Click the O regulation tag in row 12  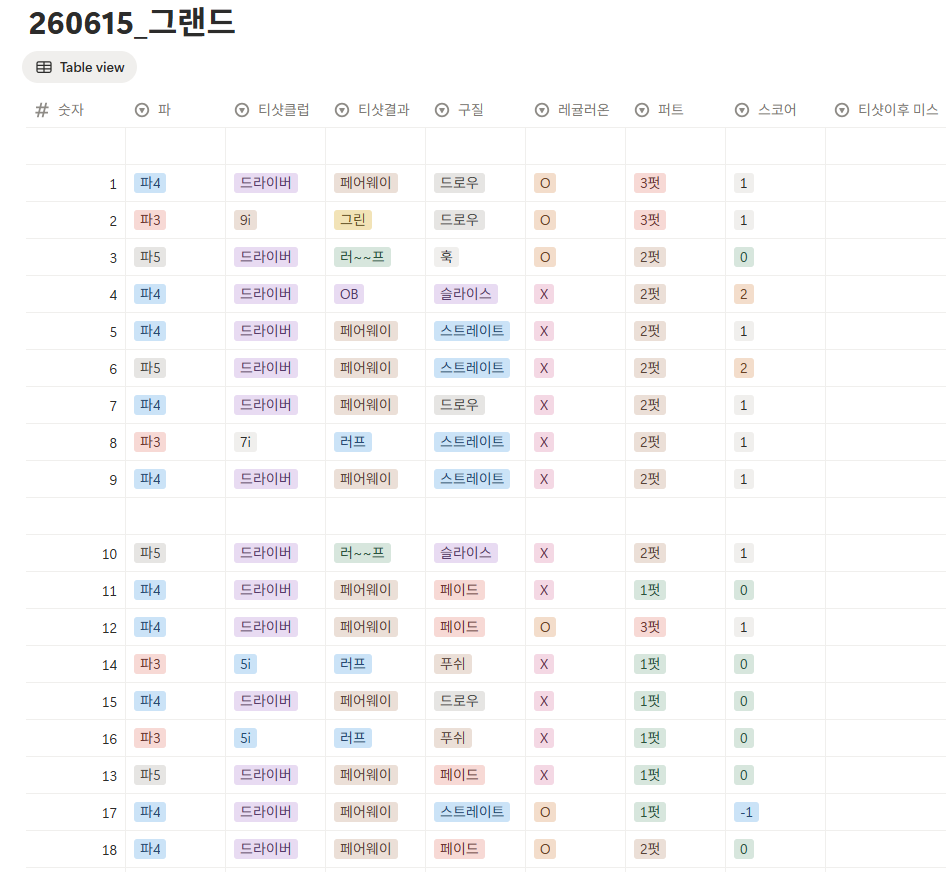pos(545,627)
